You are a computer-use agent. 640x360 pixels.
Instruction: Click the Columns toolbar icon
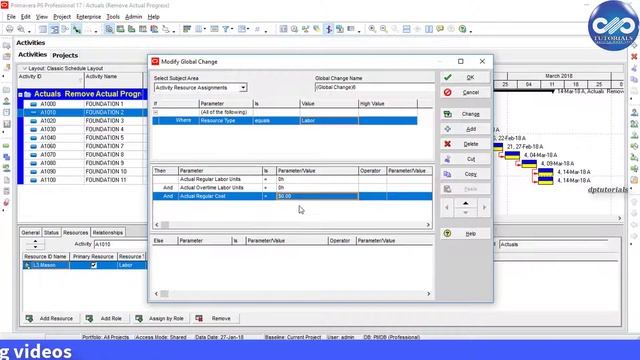[198, 29]
